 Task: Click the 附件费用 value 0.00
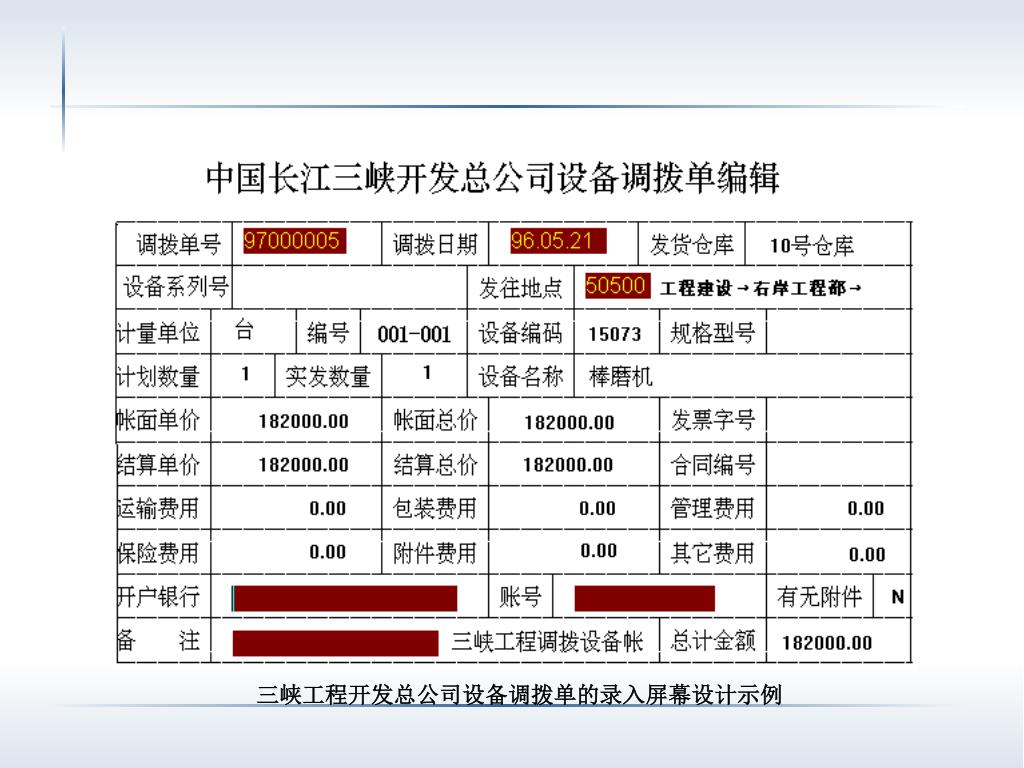click(x=598, y=551)
